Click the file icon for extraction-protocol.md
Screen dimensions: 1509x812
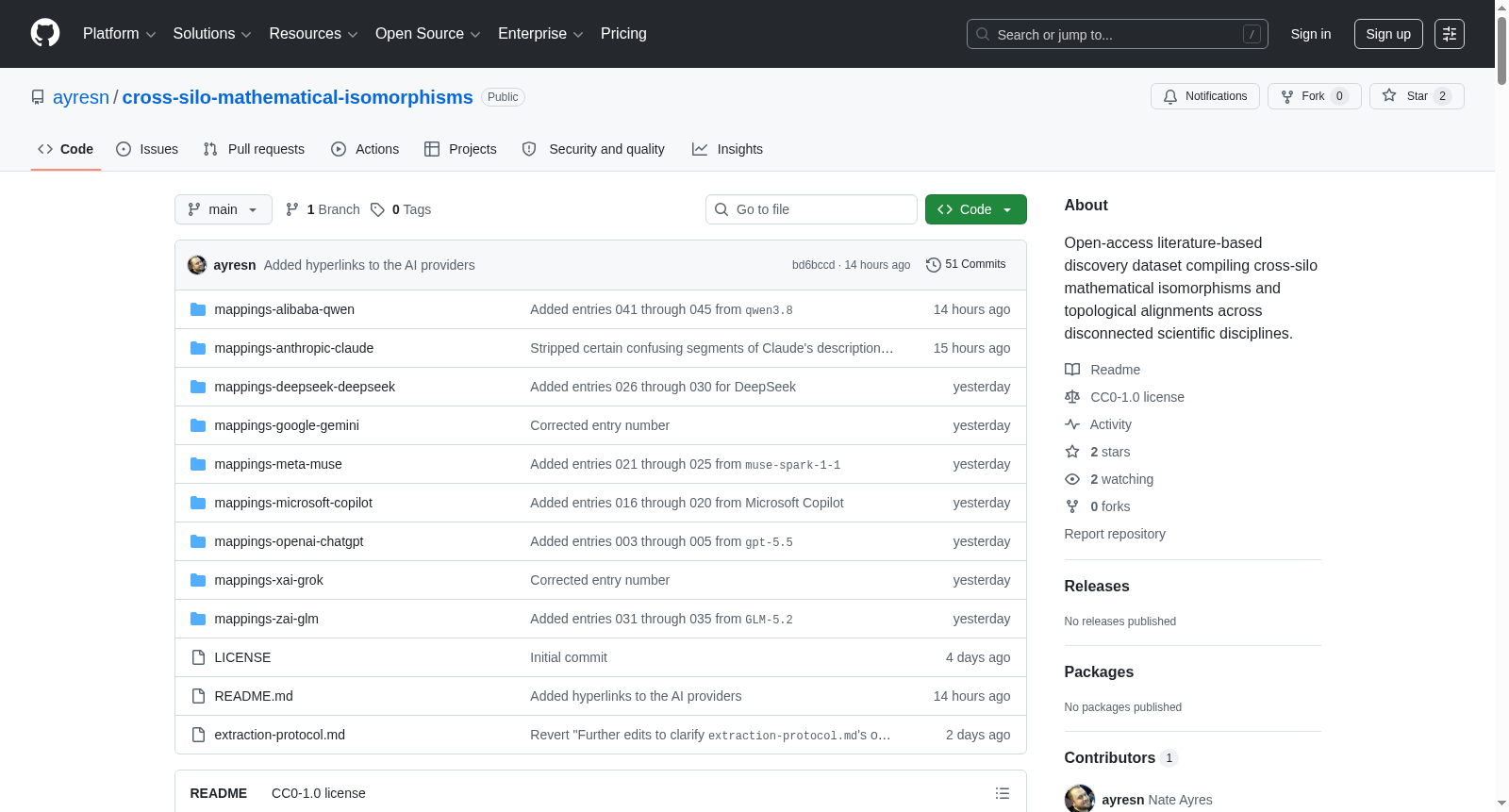(x=198, y=735)
